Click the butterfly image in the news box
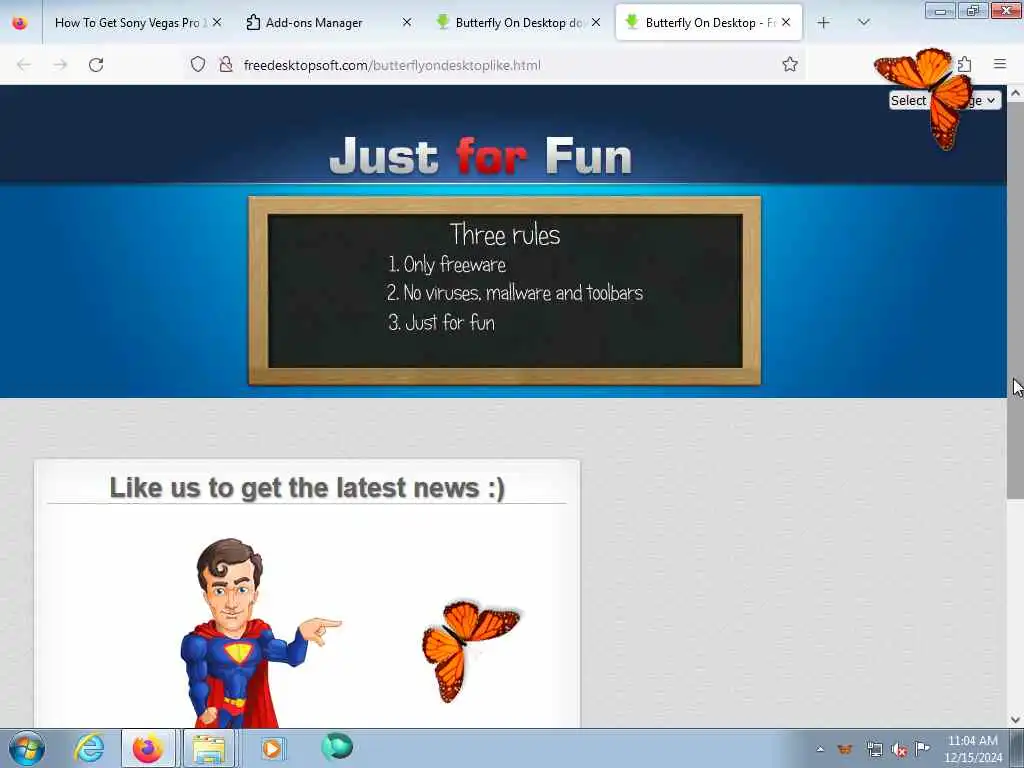This screenshot has width=1024, height=768. click(470, 650)
